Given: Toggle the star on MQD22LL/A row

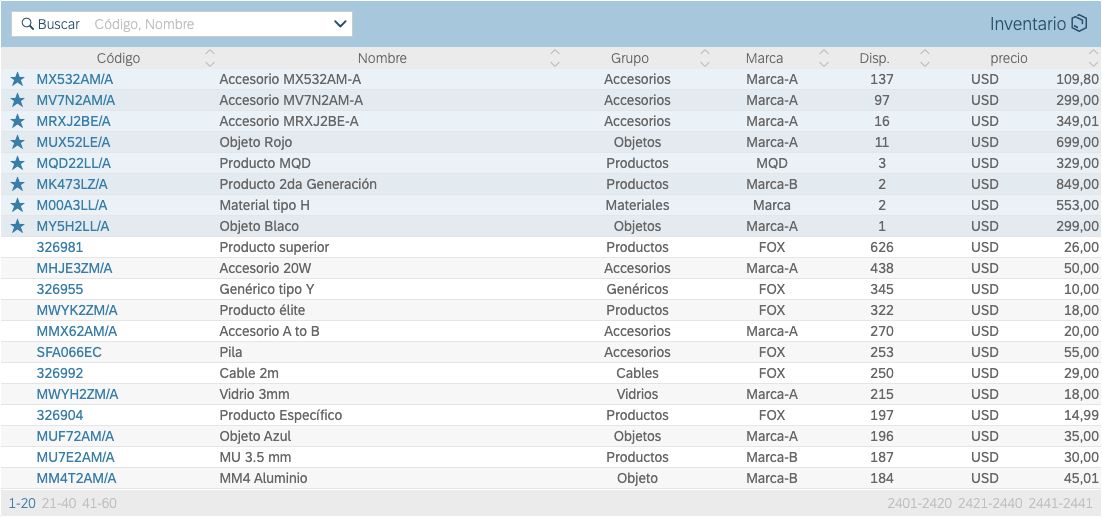Looking at the screenshot, I should [17, 163].
